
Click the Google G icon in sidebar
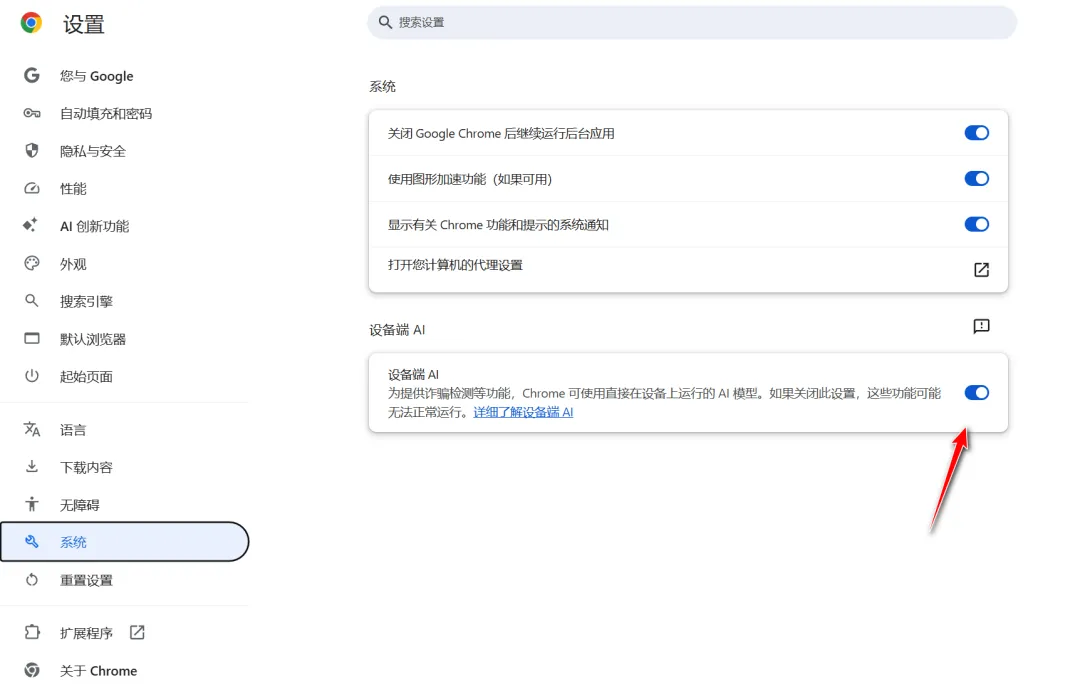[x=32, y=75]
